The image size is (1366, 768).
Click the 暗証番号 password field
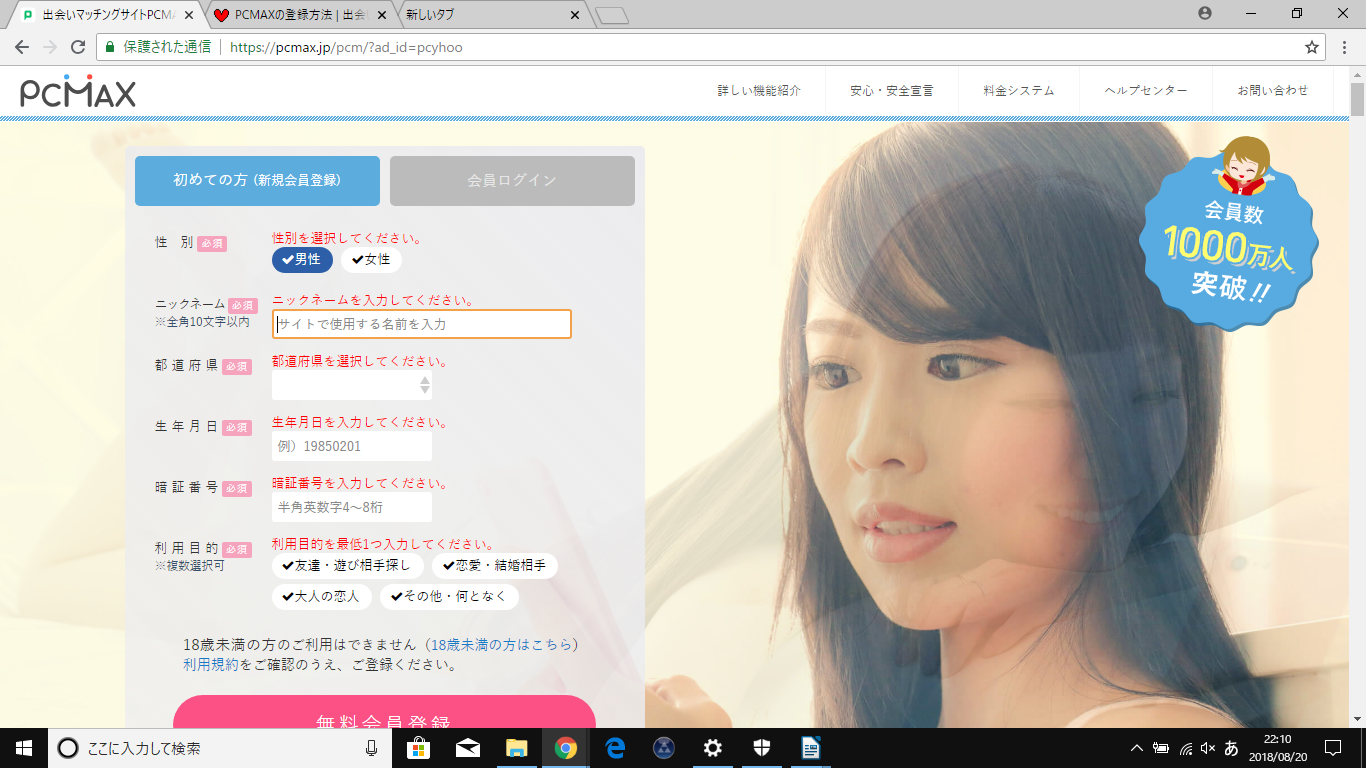pos(352,507)
